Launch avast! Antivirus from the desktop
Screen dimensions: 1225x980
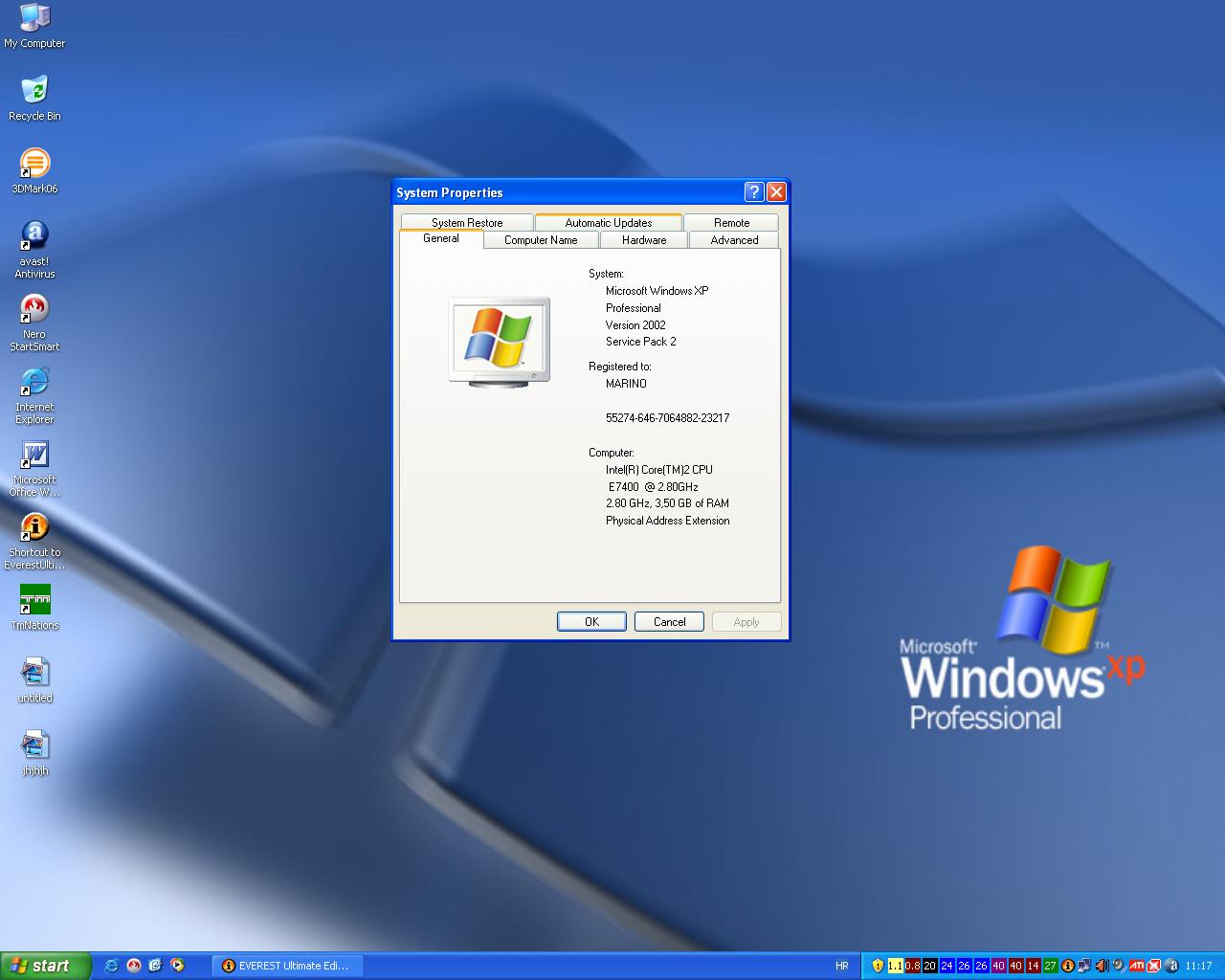(34, 236)
